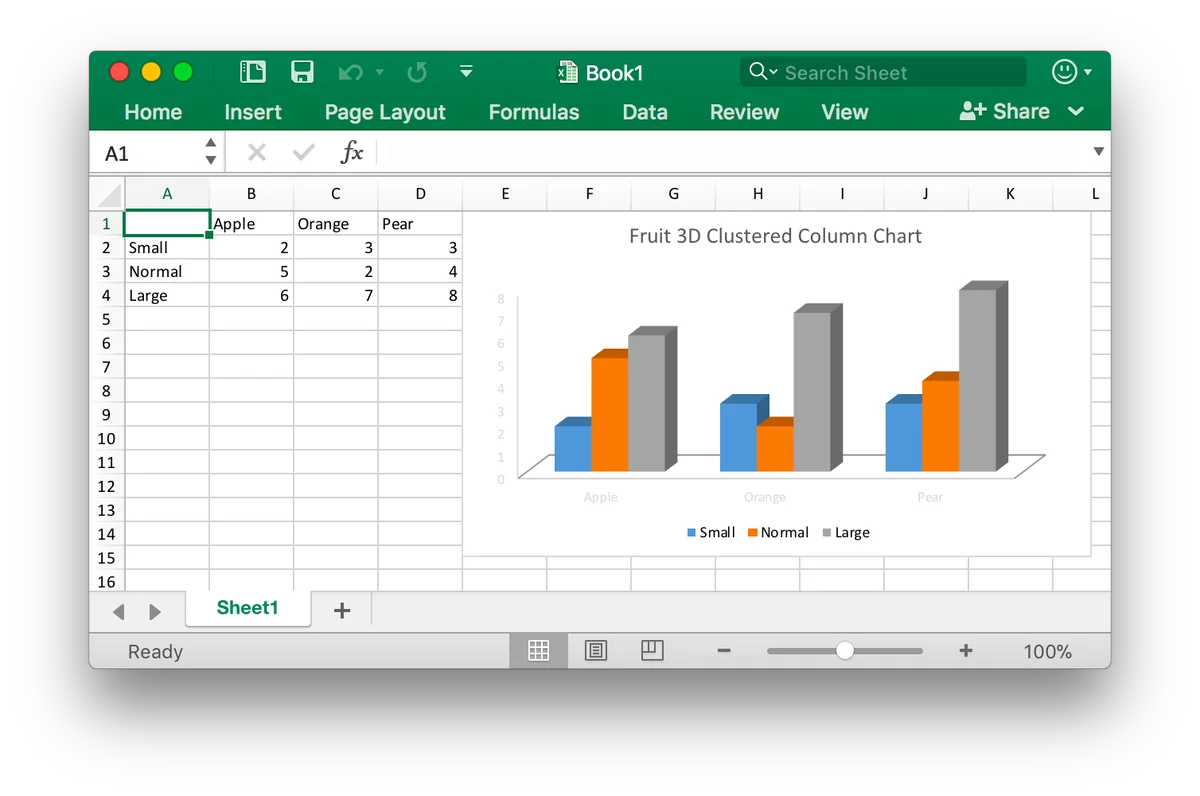Click the zoom slider handle
This screenshot has height=796, width=1200.
pos(845,651)
